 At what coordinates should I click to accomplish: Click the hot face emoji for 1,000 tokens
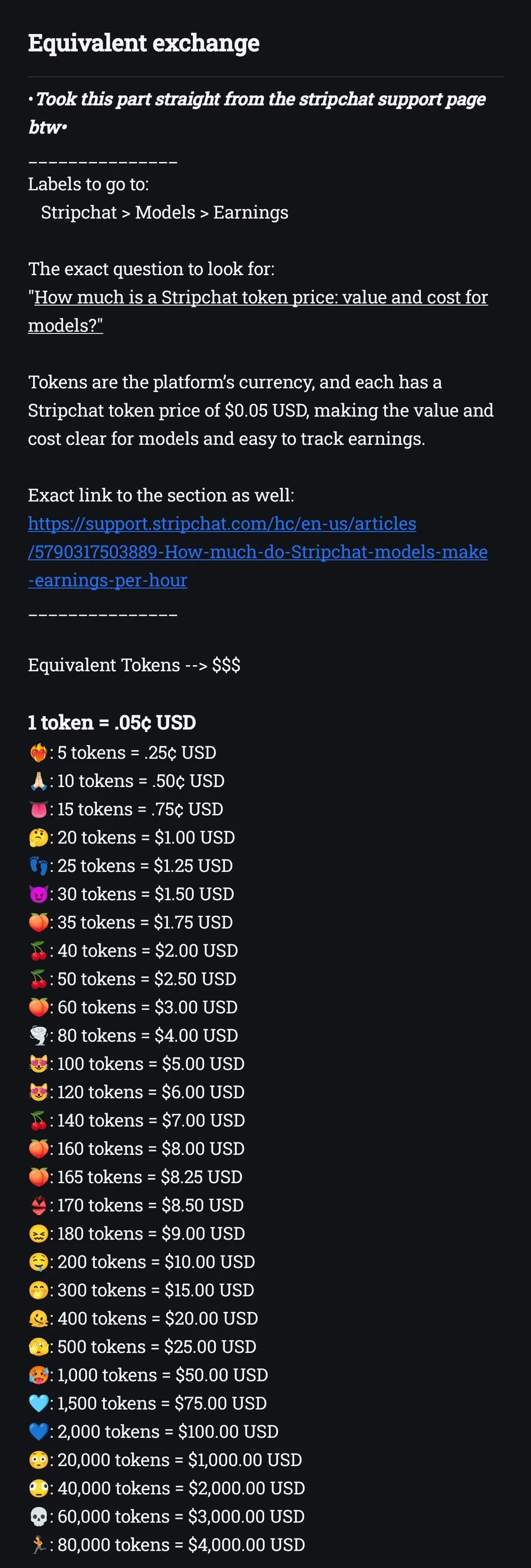(38, 1375)
